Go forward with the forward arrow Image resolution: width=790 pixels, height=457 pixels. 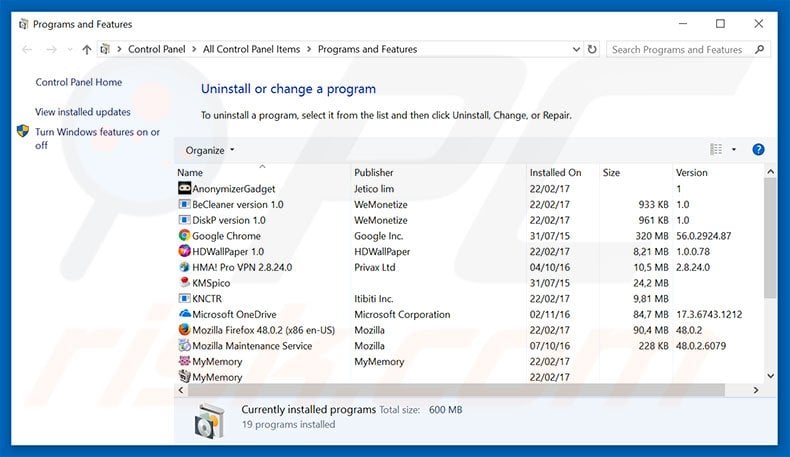(x=51, y=49)
